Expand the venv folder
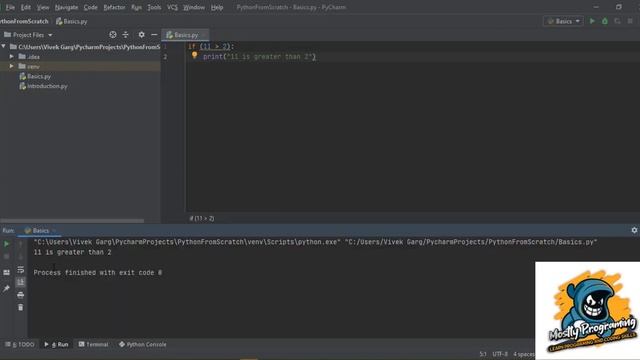 [x=12, y=66]
